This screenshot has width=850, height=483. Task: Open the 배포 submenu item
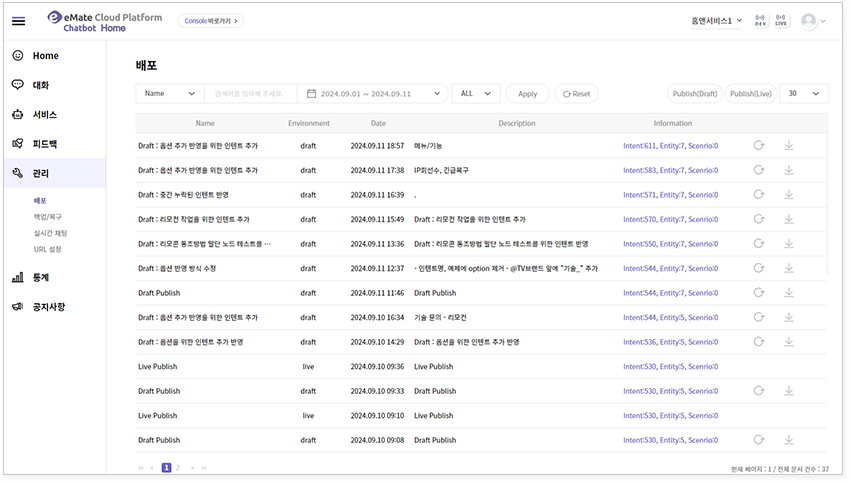40,200
